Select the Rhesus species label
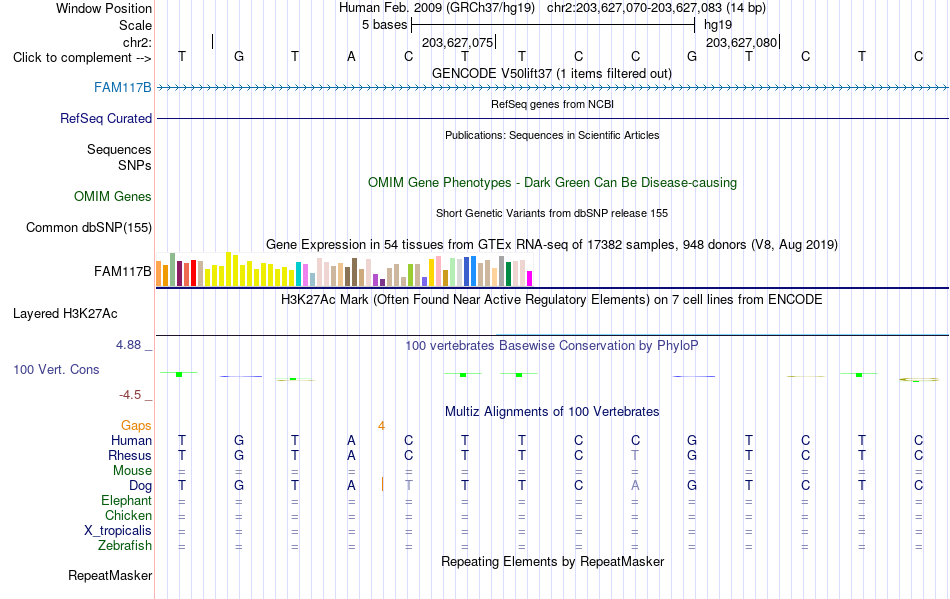950x599 pixels. pos(130,455)
